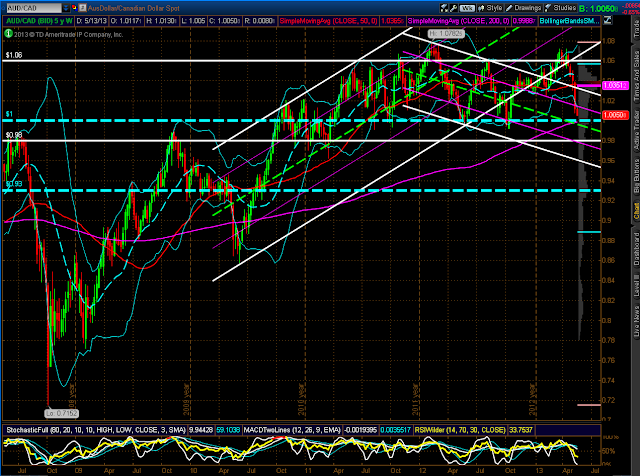Click the StochasticFull study label

95,430
